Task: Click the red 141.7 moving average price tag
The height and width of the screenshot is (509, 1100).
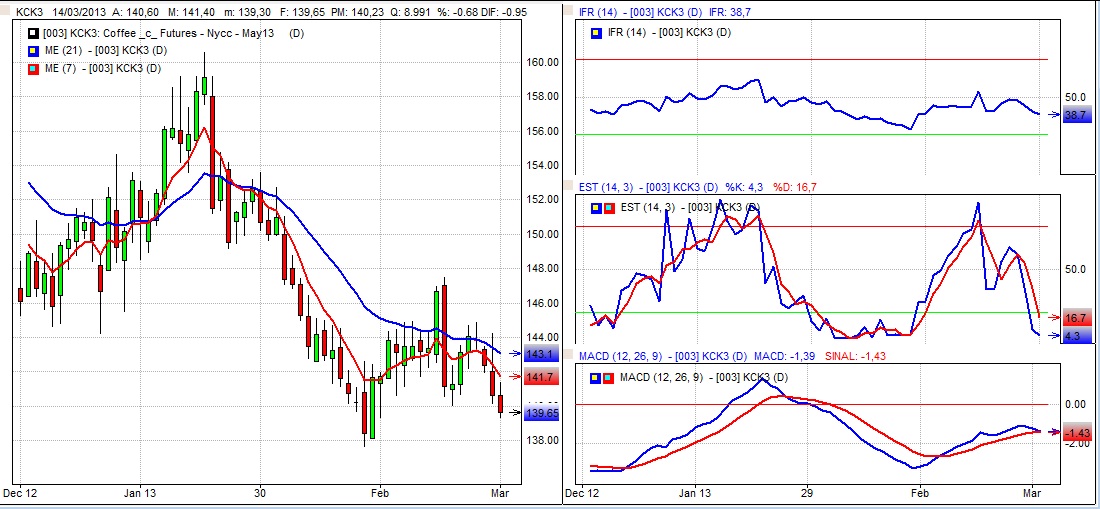Action: point(540,377)
